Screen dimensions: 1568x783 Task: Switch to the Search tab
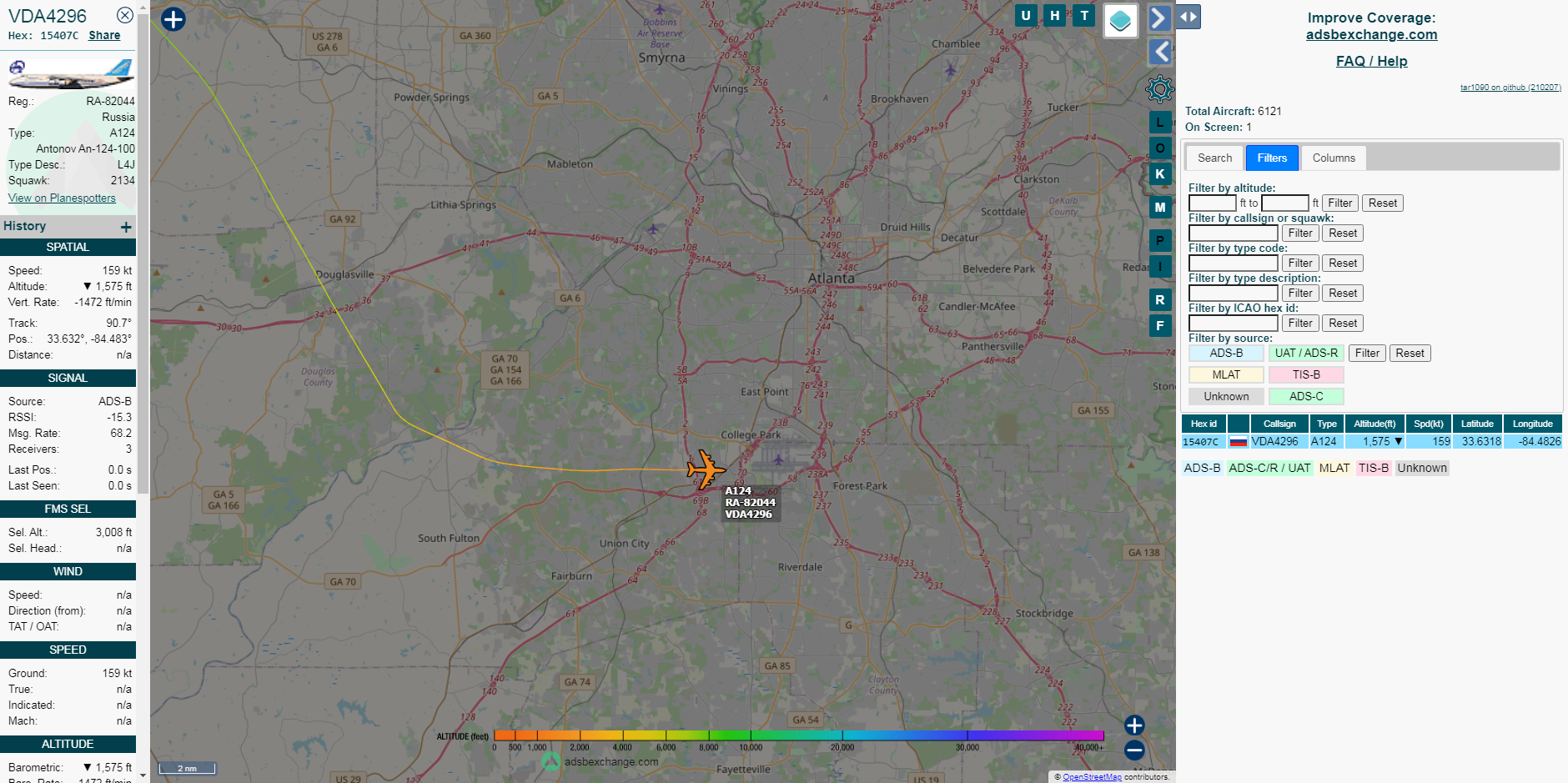click(1214, 158)
